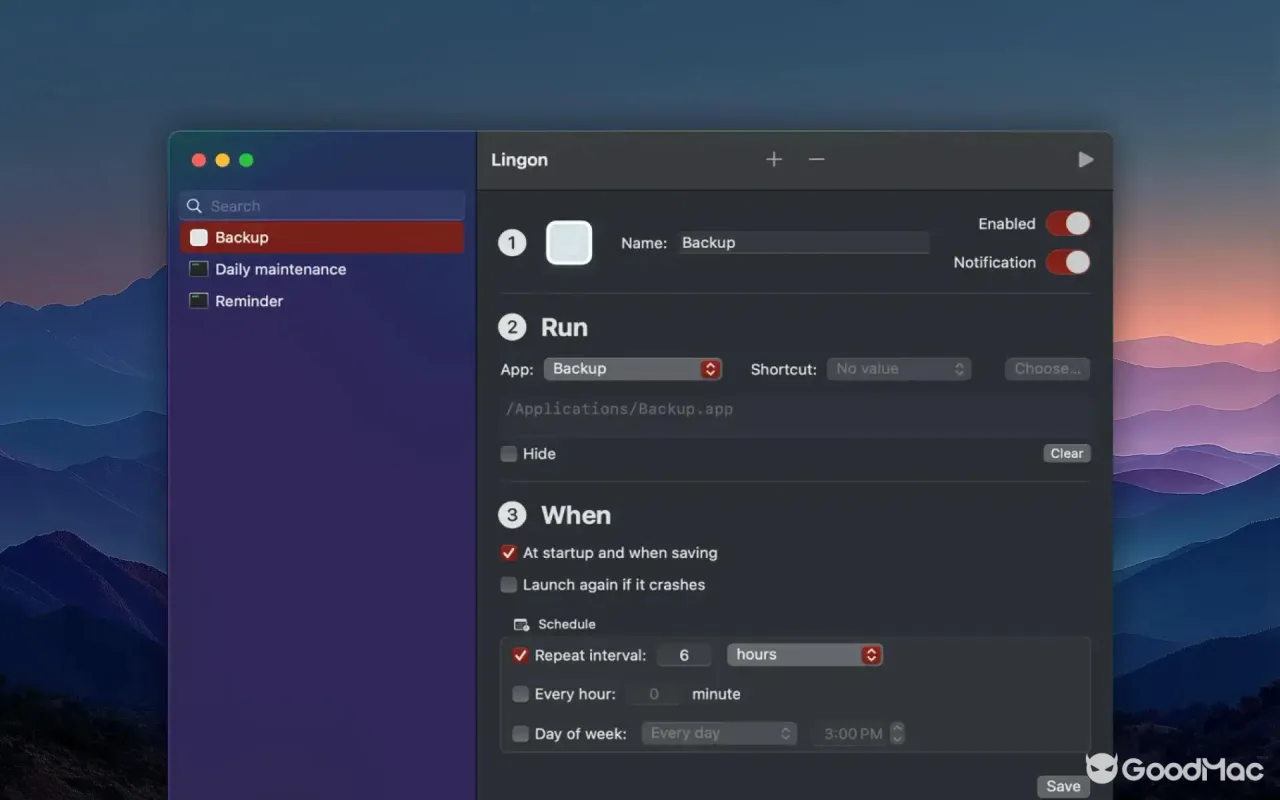Viewport: 1280px width, 800px height.
Task: Click the Backup job icon image well
Action: point(569,243)
